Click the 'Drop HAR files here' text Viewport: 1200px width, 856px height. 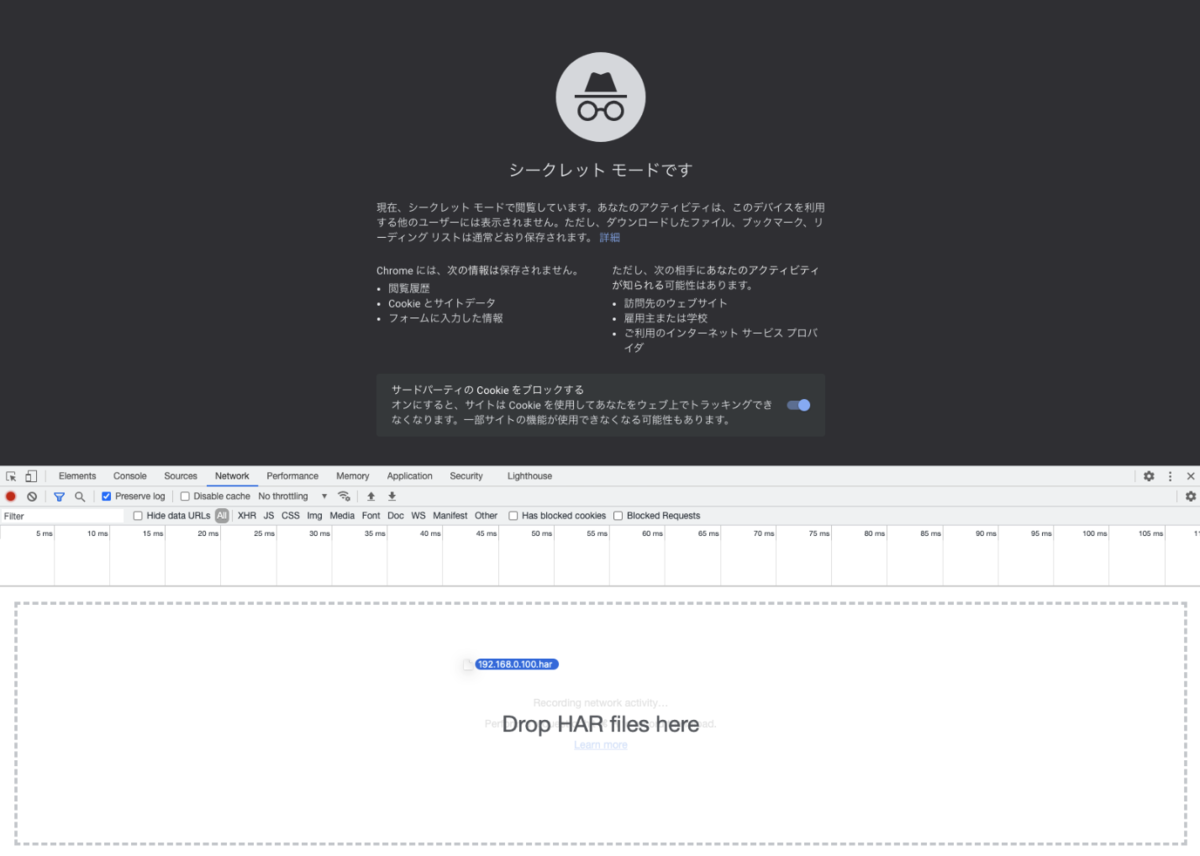click(600, 724)
